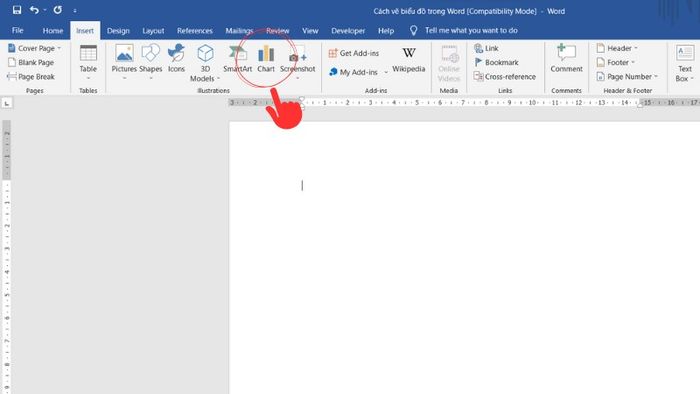This screenshot has width=700, height=394.
Task: Open the Page Number dropdown
Action: pyautogui.click(x=627, y=77)
